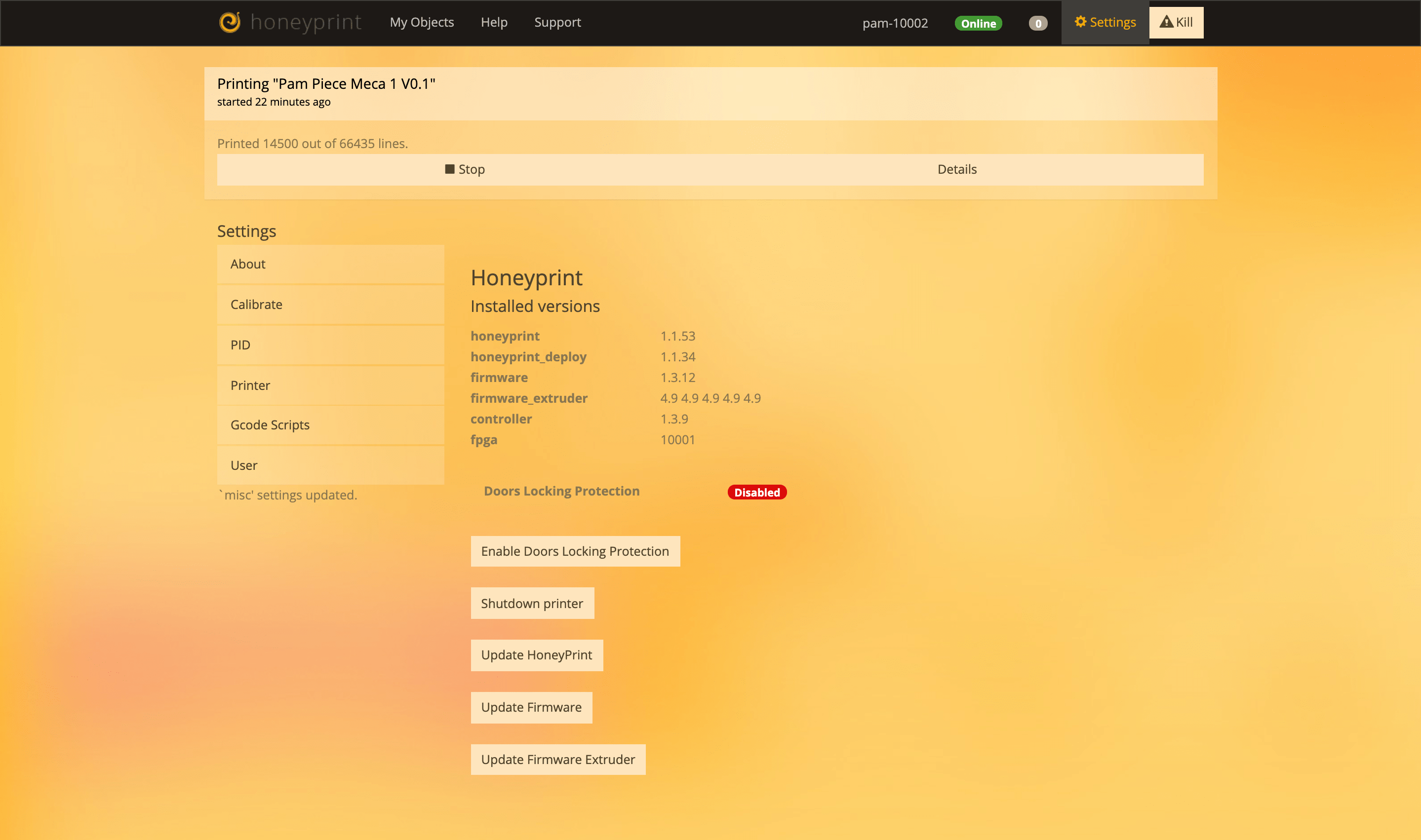Click the Details link for print job
1421x840 pixels.
(x=958, y=169)
